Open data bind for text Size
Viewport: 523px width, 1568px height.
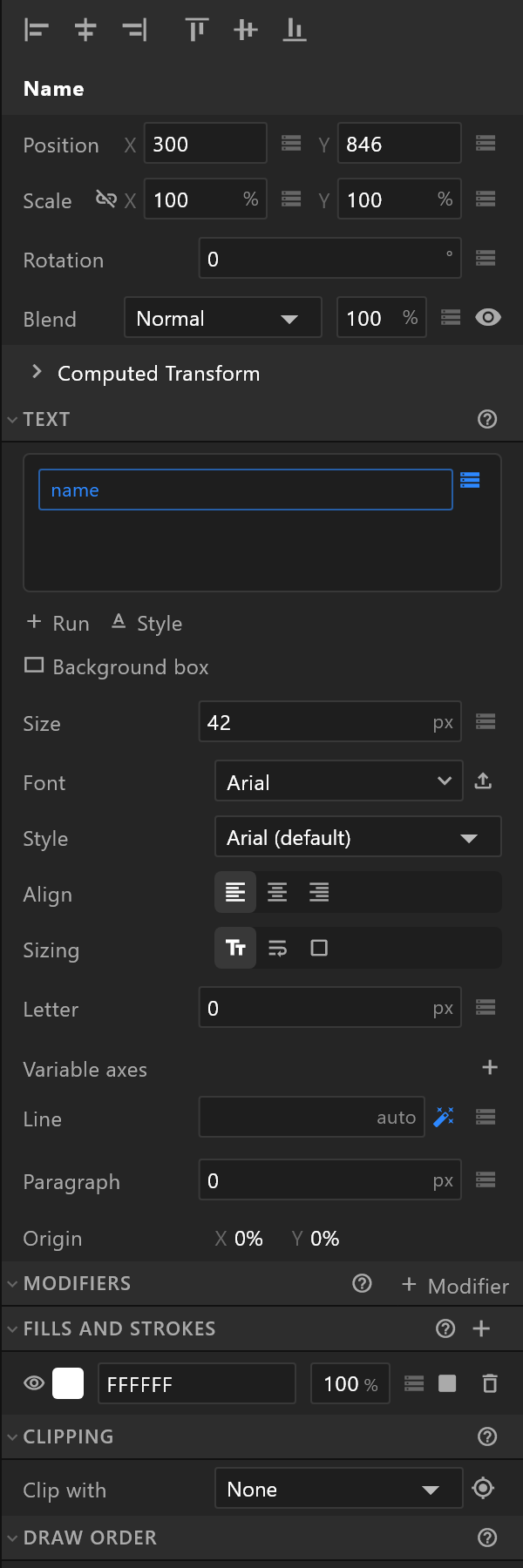tap(486, 721)
